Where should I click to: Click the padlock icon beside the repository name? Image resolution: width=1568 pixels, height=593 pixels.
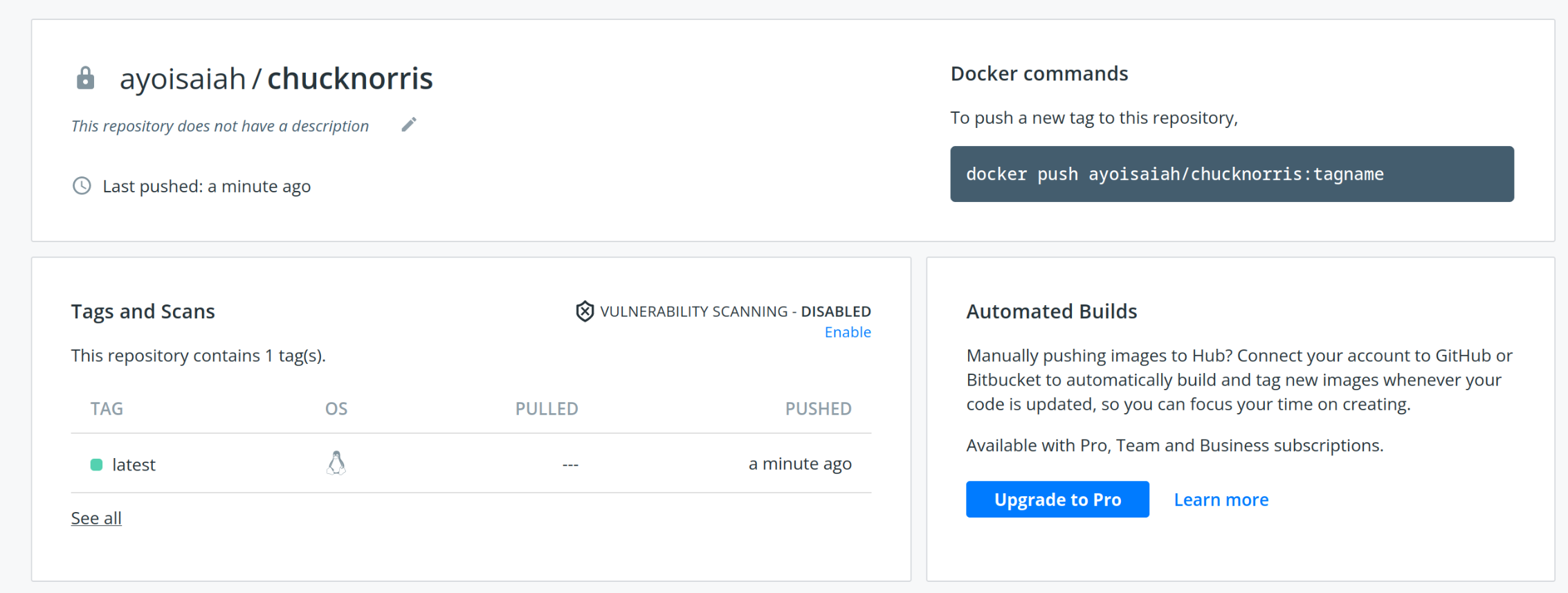tap(84, 77)
